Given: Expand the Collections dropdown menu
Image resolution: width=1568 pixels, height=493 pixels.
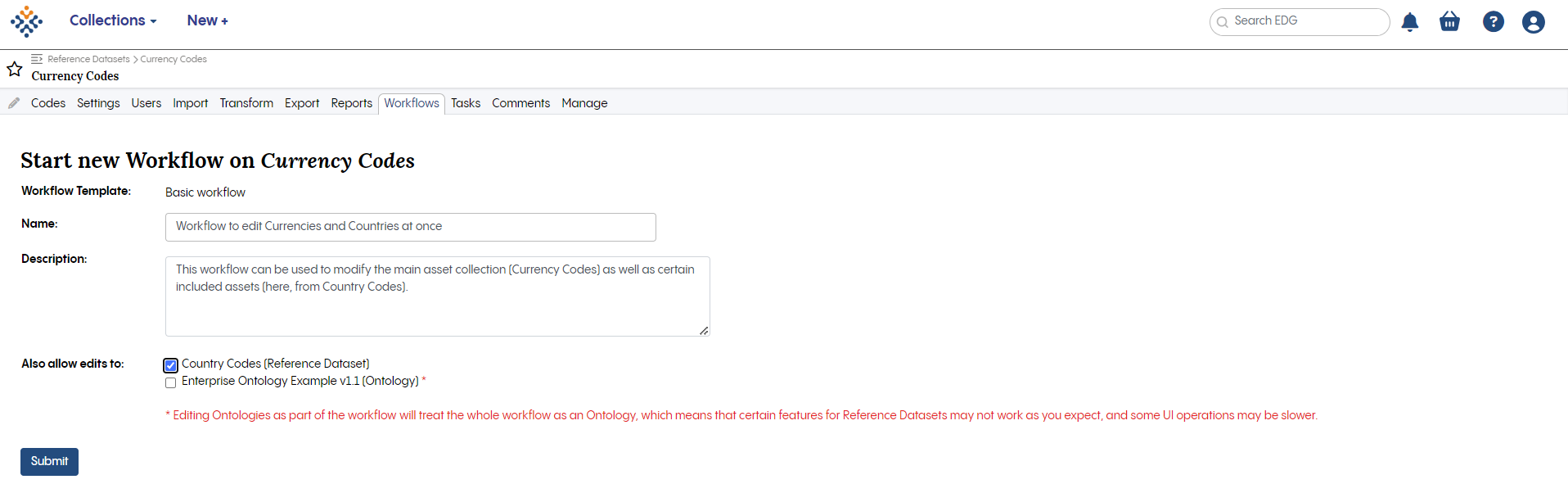Looking at the screenshot, I should point(113,20).
